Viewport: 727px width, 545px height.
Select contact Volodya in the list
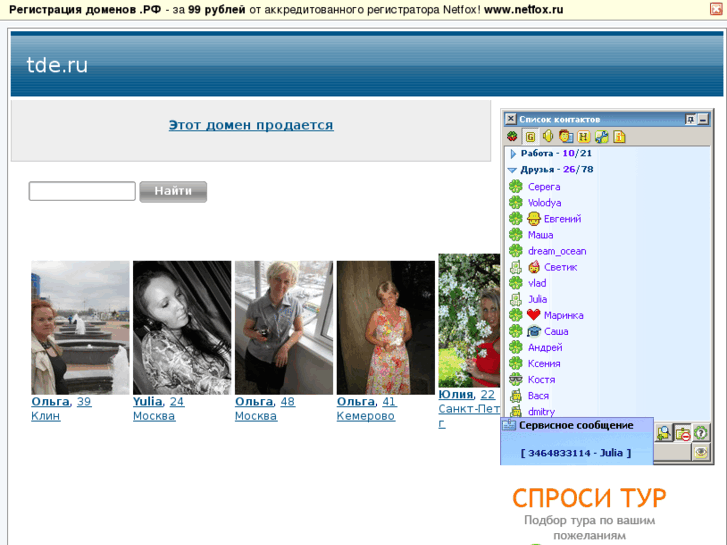[x=544, y=203]
